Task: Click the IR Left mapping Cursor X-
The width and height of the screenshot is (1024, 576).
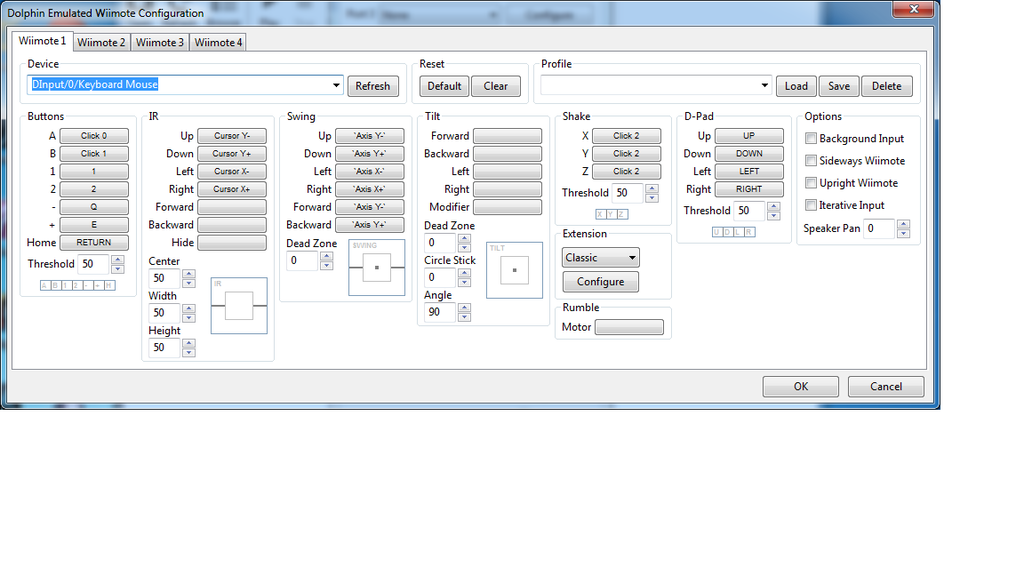Action: [x=232, y=171]
